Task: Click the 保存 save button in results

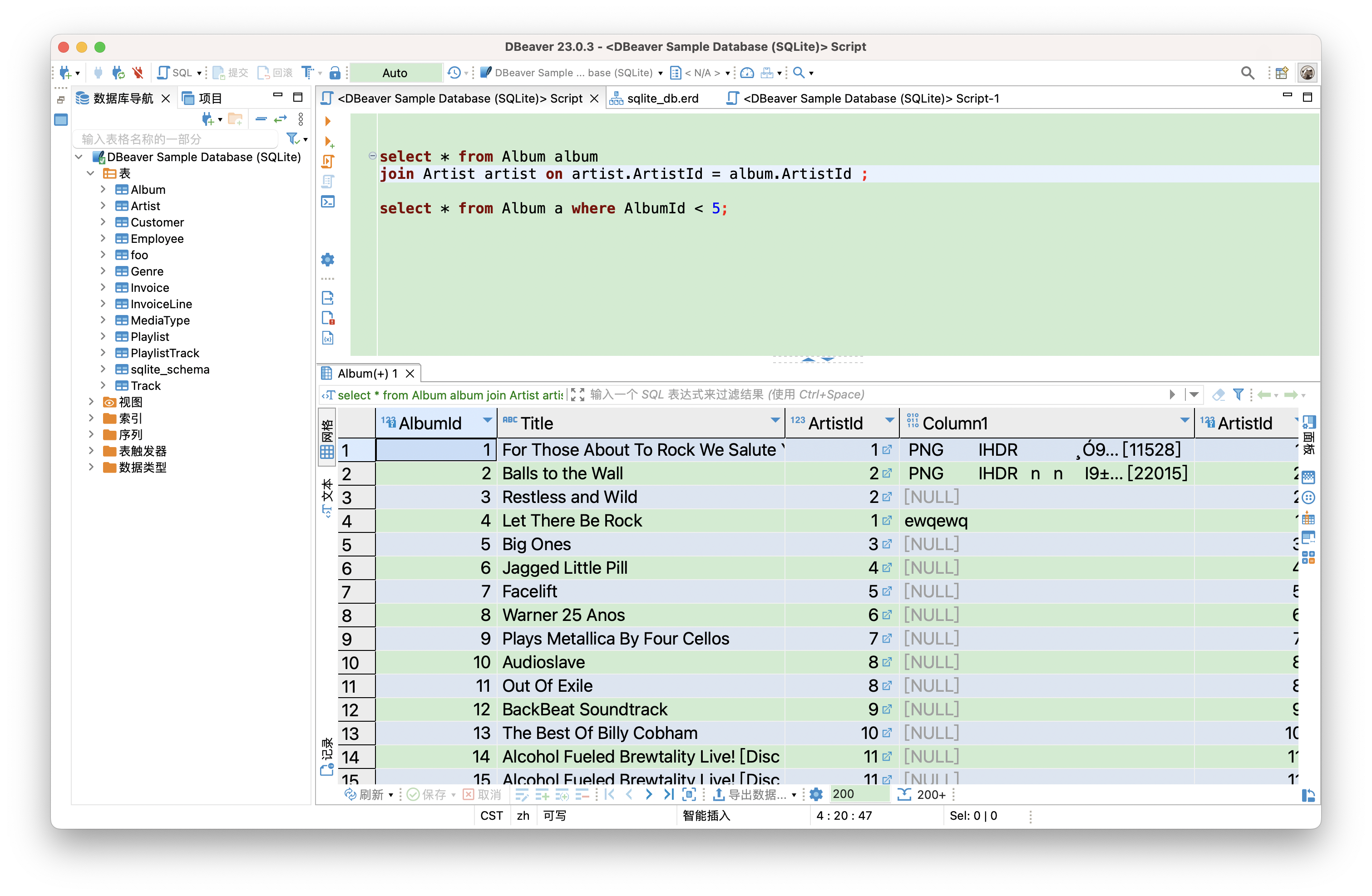Action: 431,794
